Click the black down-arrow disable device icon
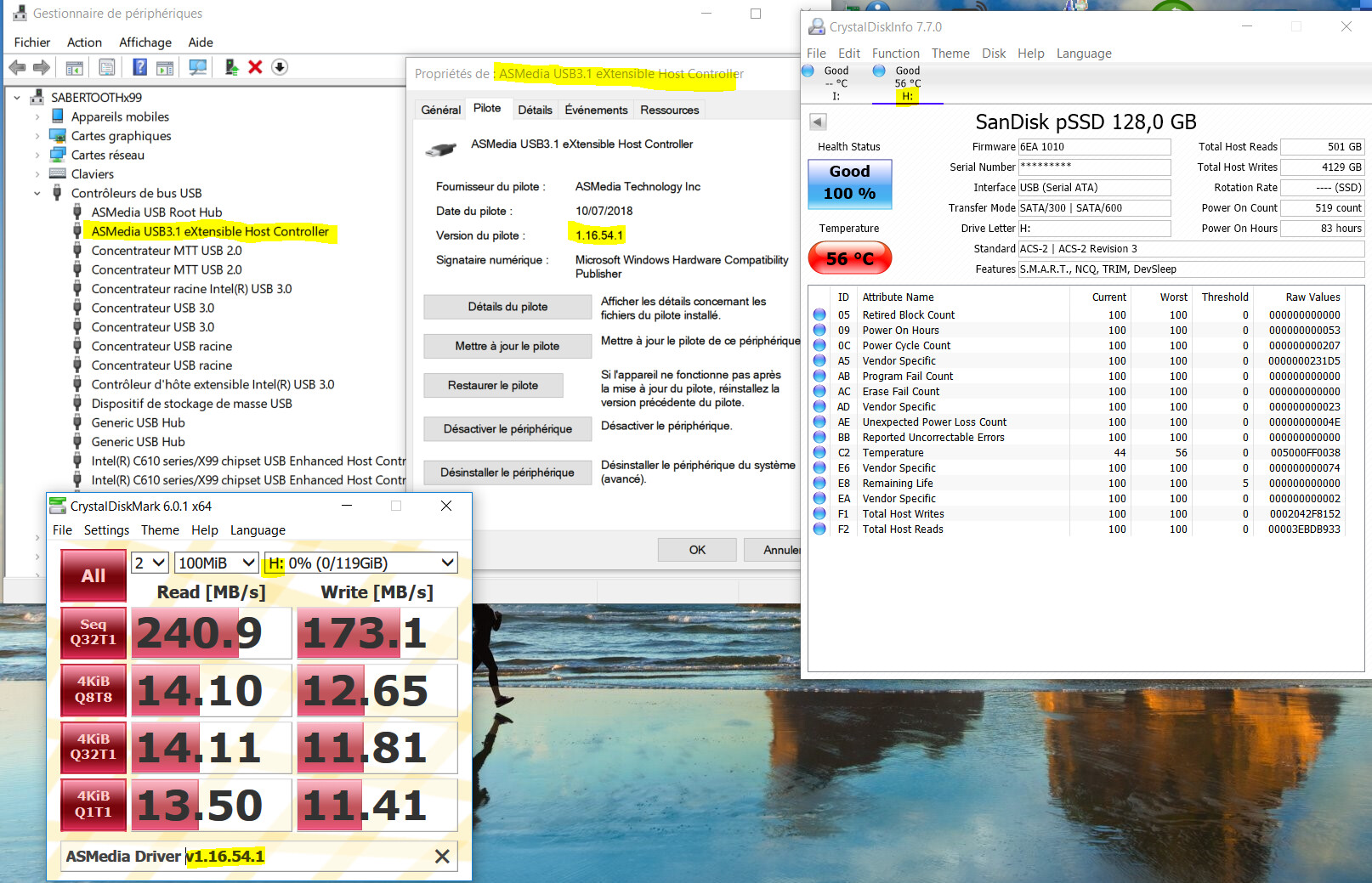The image size is (1372, 883). coord(280,67)
